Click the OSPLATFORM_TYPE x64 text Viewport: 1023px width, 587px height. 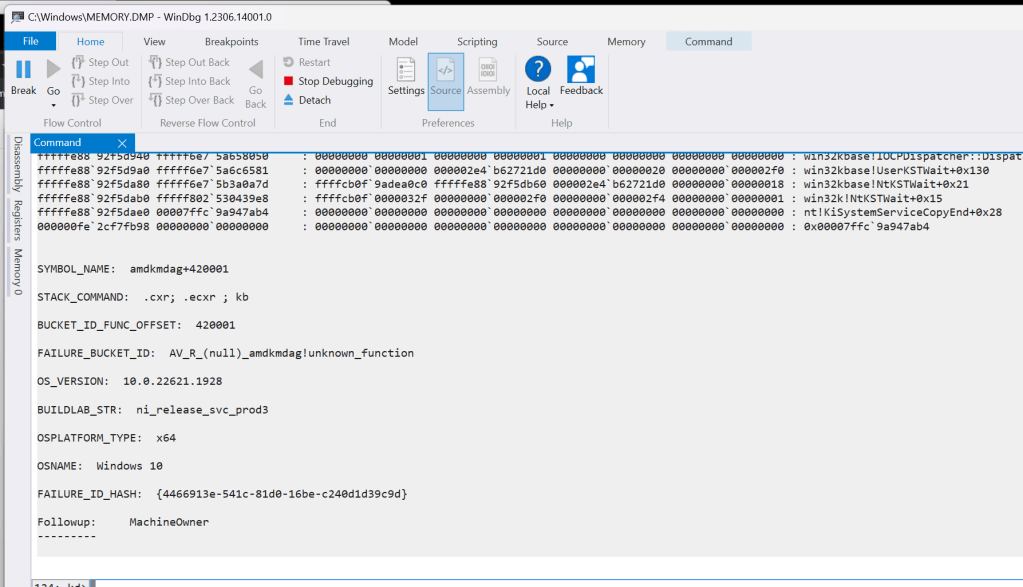pos(166,438)
